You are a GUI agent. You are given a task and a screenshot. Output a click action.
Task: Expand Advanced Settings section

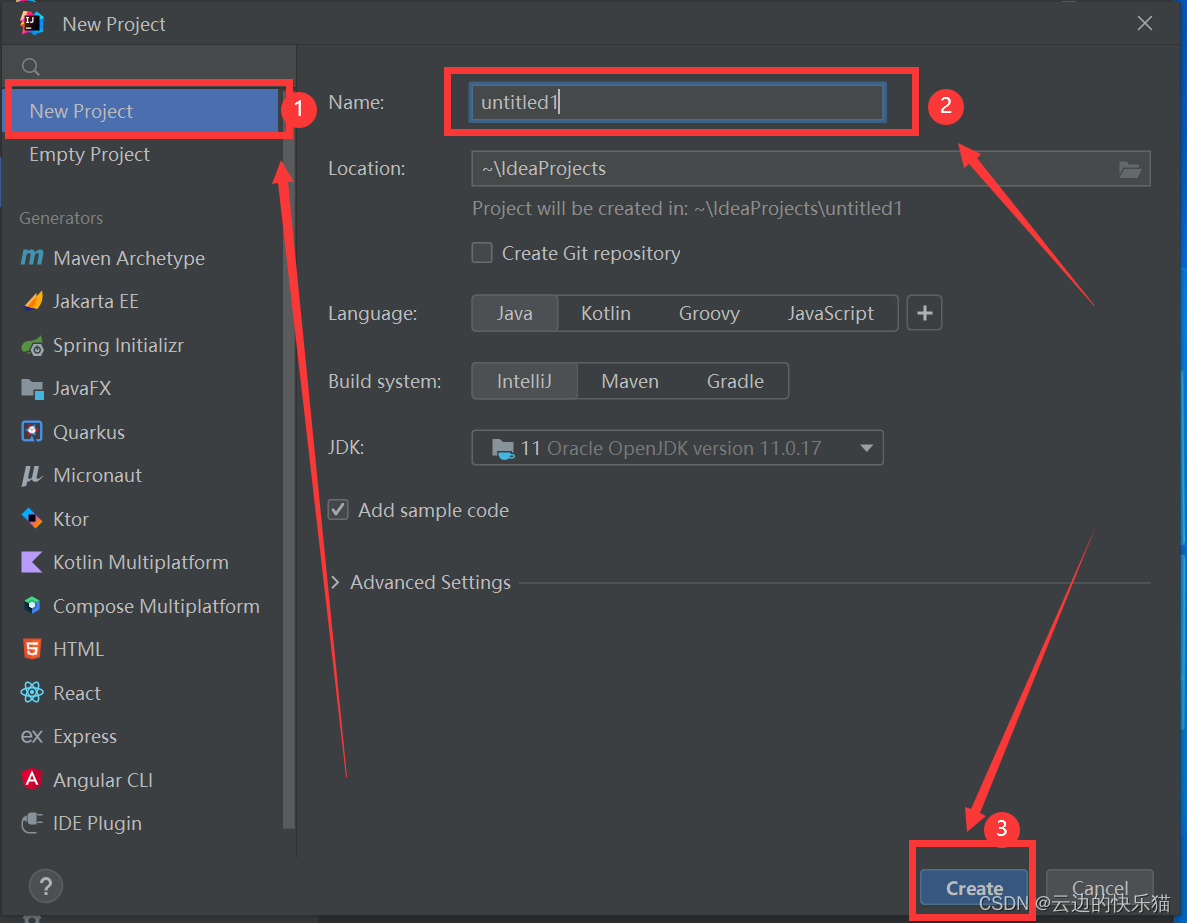335,582
